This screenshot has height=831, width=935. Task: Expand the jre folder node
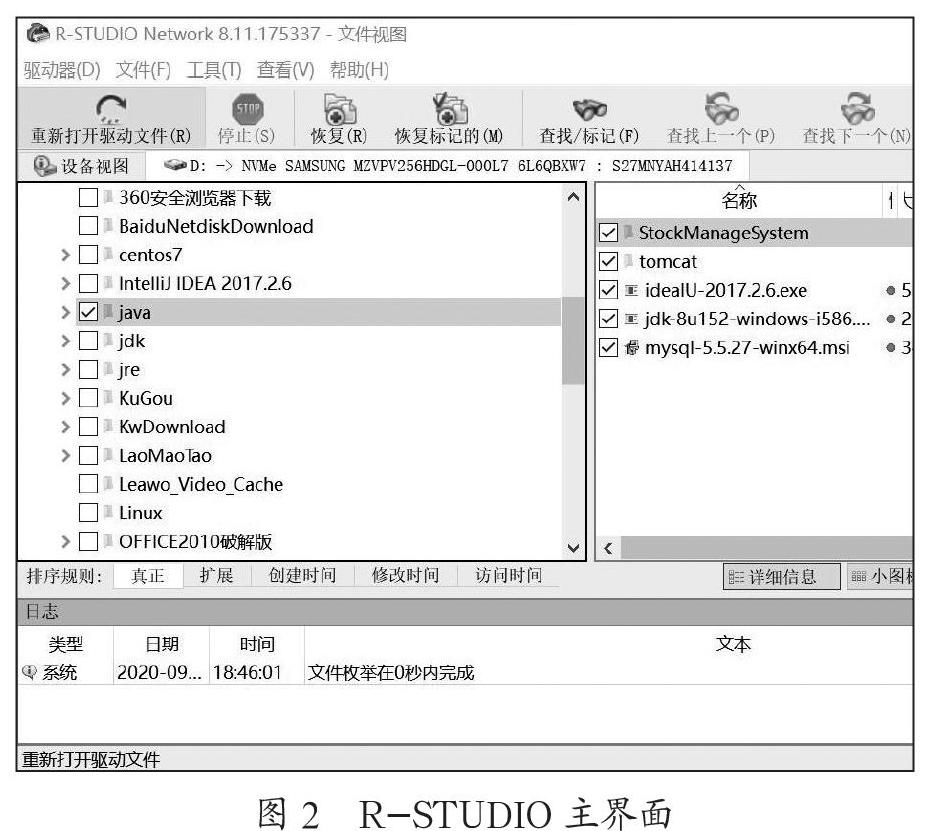coord(66,369)
